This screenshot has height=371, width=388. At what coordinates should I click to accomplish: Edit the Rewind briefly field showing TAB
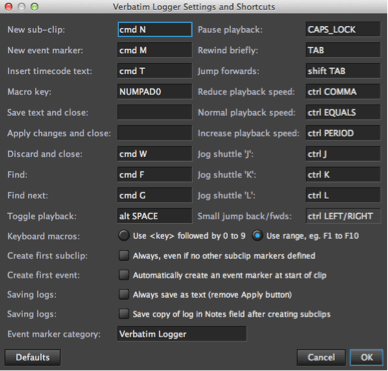(343, 50)
